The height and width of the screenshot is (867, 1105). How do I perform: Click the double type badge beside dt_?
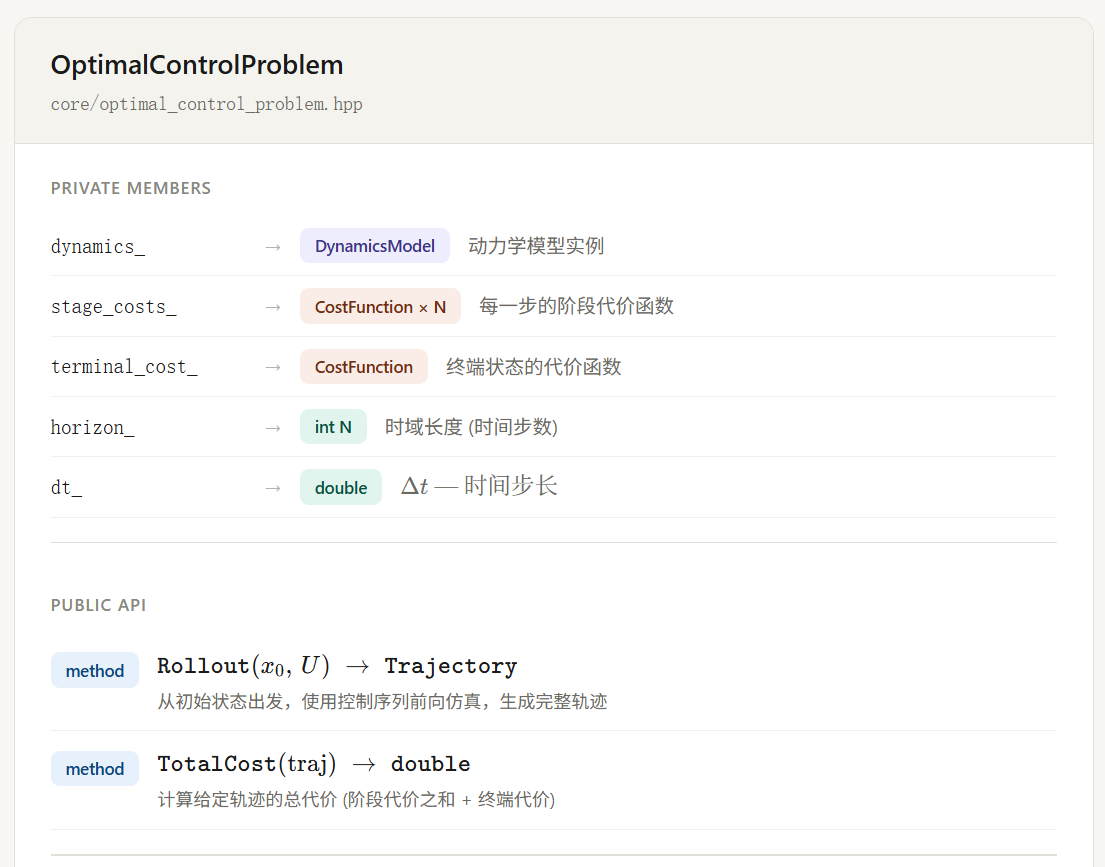click(340, 488)
